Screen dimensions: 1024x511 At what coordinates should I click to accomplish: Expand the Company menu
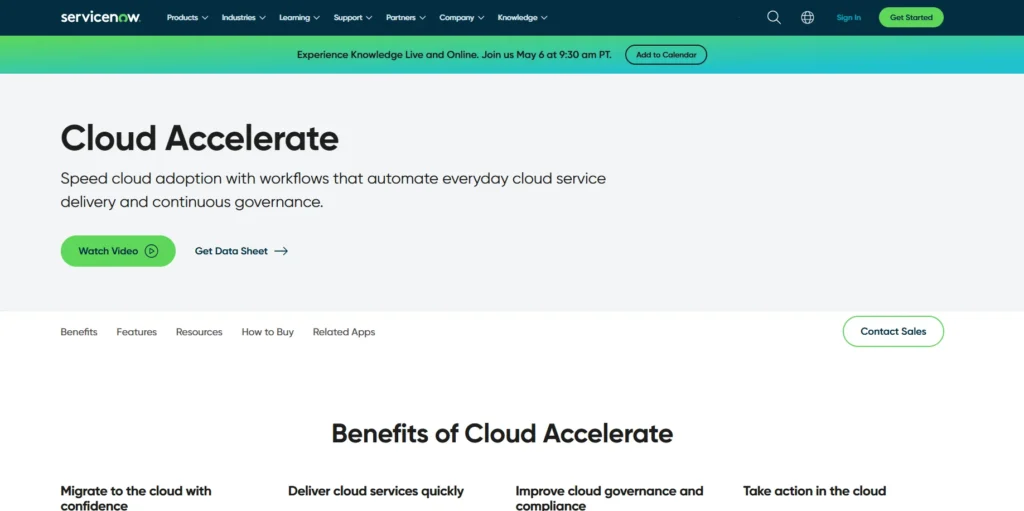click(462, 18)
